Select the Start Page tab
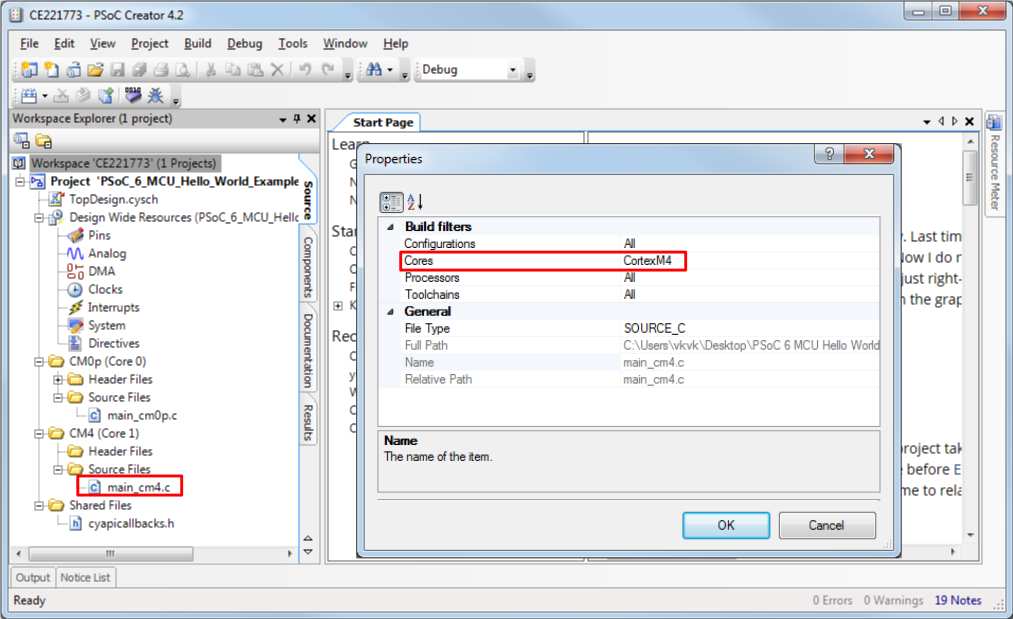The image size is (1013, 619). pyautogui.click(x=382, y=122)
